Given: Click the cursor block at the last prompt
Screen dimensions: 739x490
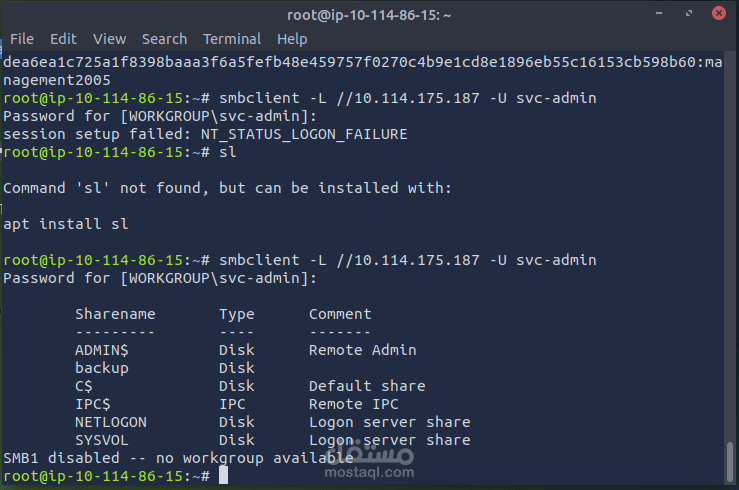Looking at the screenshot, I should click(223, 475).
